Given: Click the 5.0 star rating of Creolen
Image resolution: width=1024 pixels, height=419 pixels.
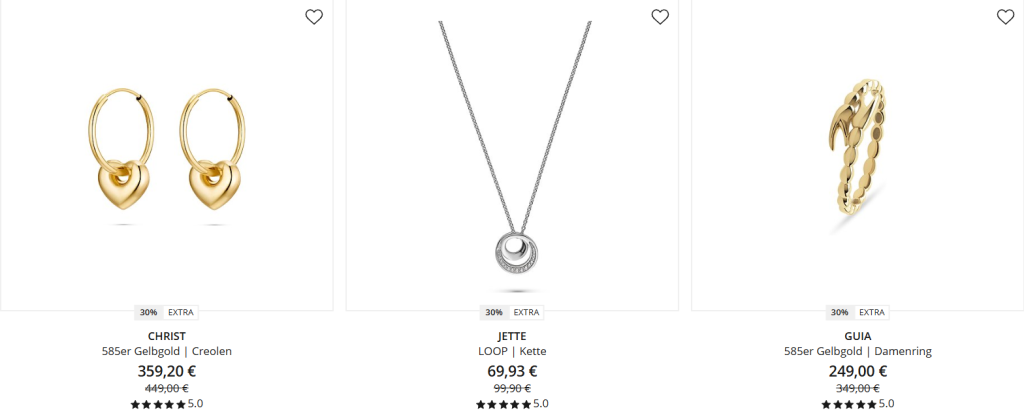Looking at the screenshot, I should [167, 404].
